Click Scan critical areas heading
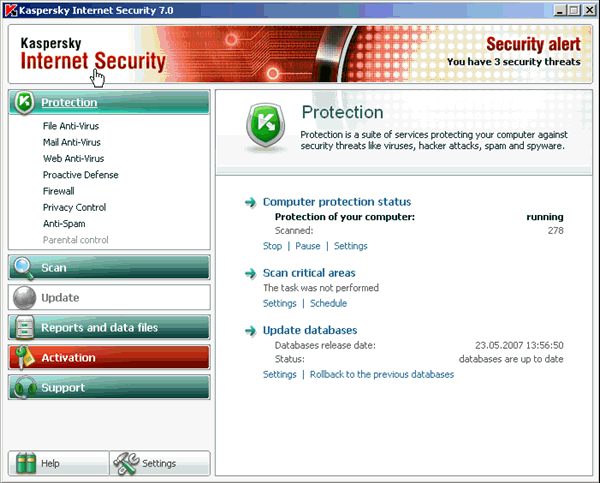The width and height of the screenshot is (600, 483). click(309, 273)
